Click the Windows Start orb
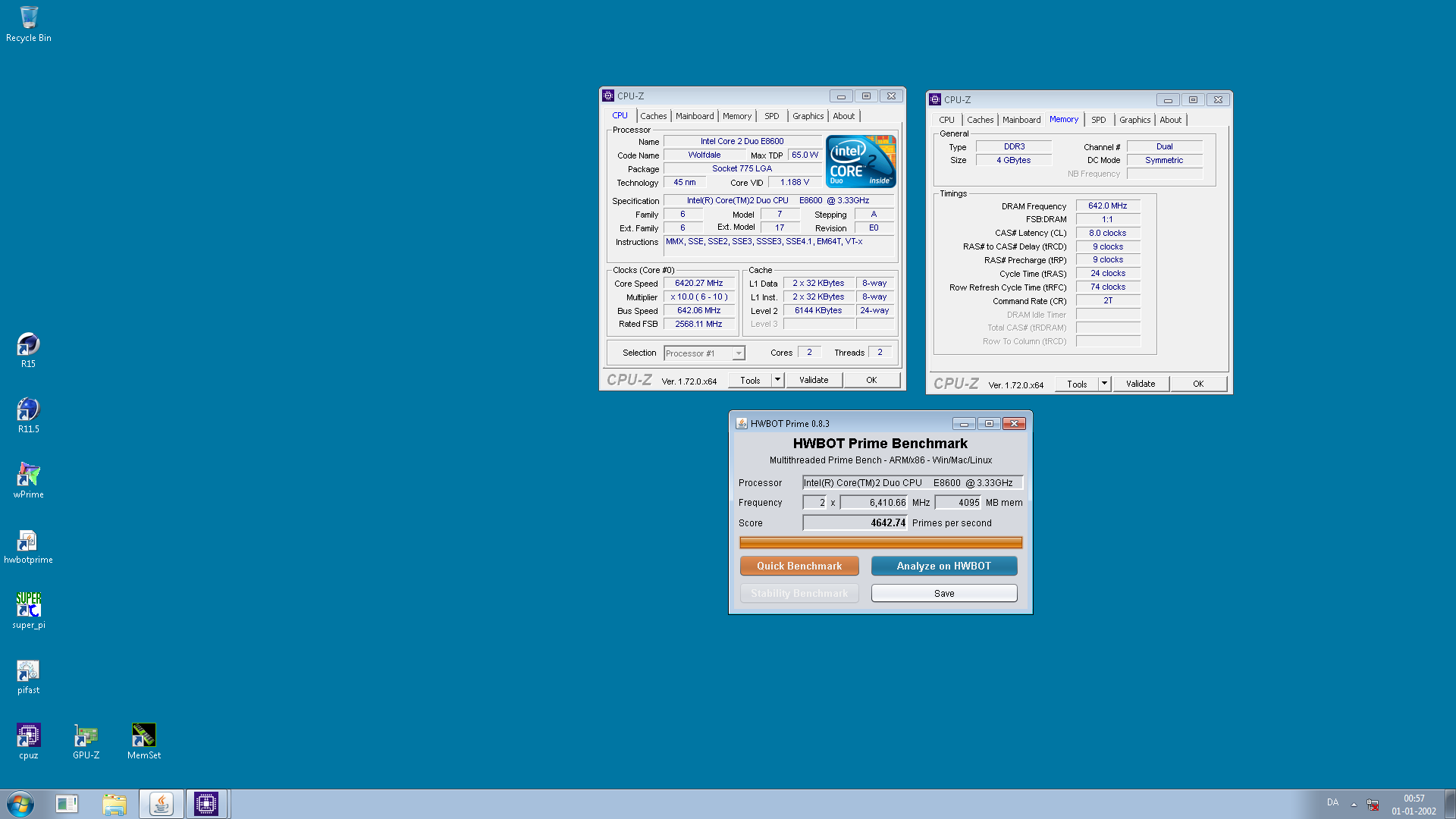The width and height of the screenshot is (1456, 819). point(20,804)
